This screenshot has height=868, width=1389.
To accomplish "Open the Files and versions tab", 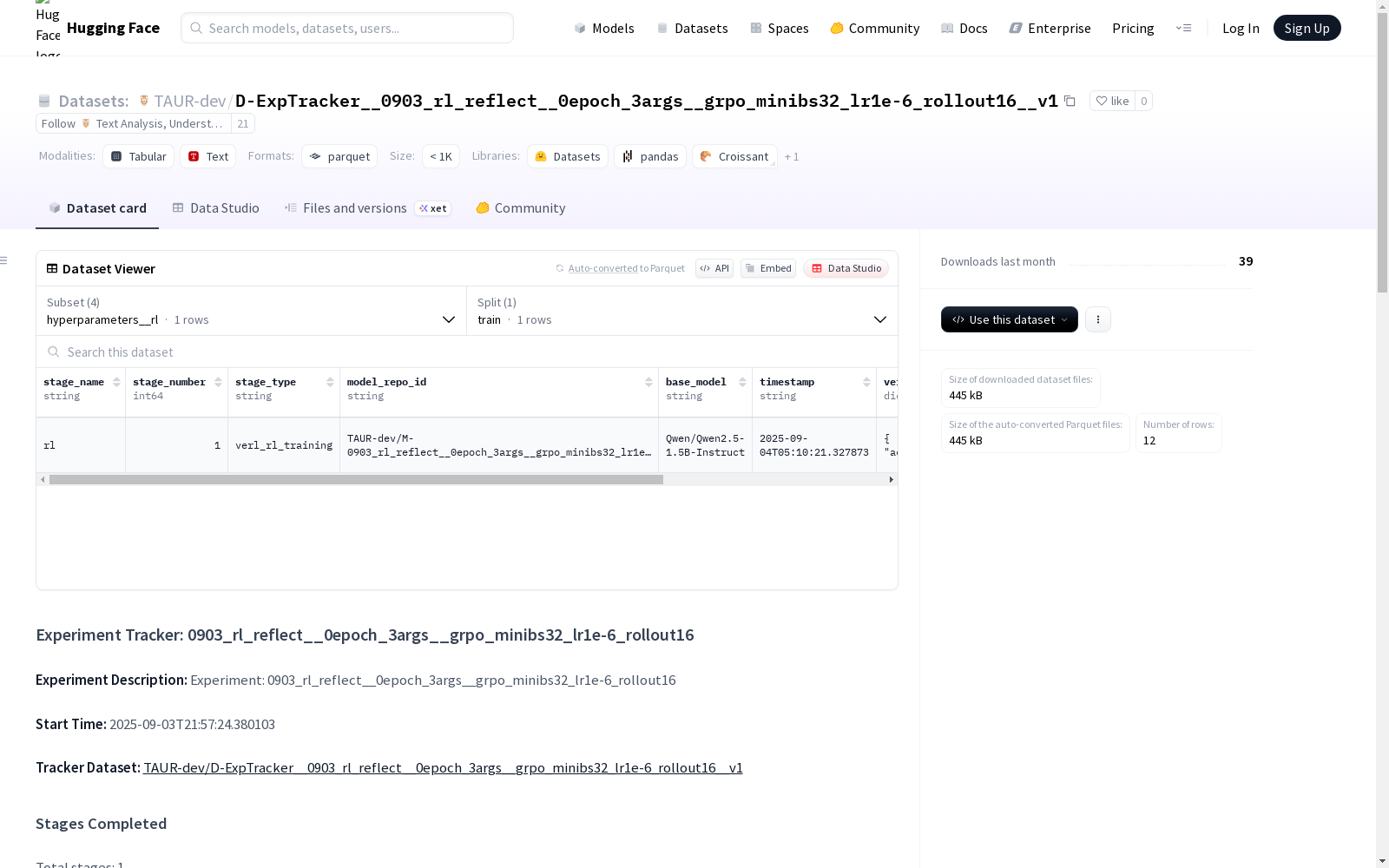I will (367, 208).
